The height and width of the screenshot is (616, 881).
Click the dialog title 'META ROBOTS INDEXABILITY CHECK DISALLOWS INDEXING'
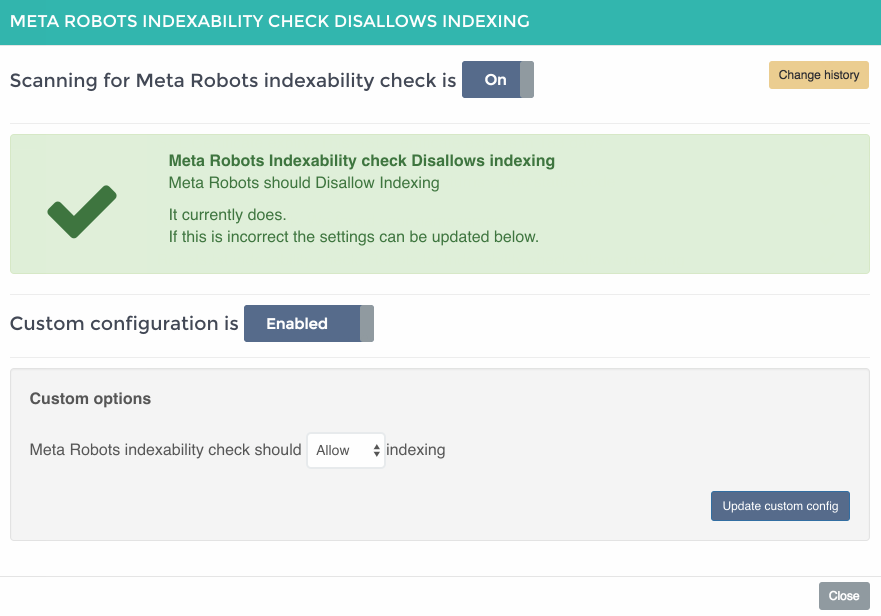(x=270, y=21)
